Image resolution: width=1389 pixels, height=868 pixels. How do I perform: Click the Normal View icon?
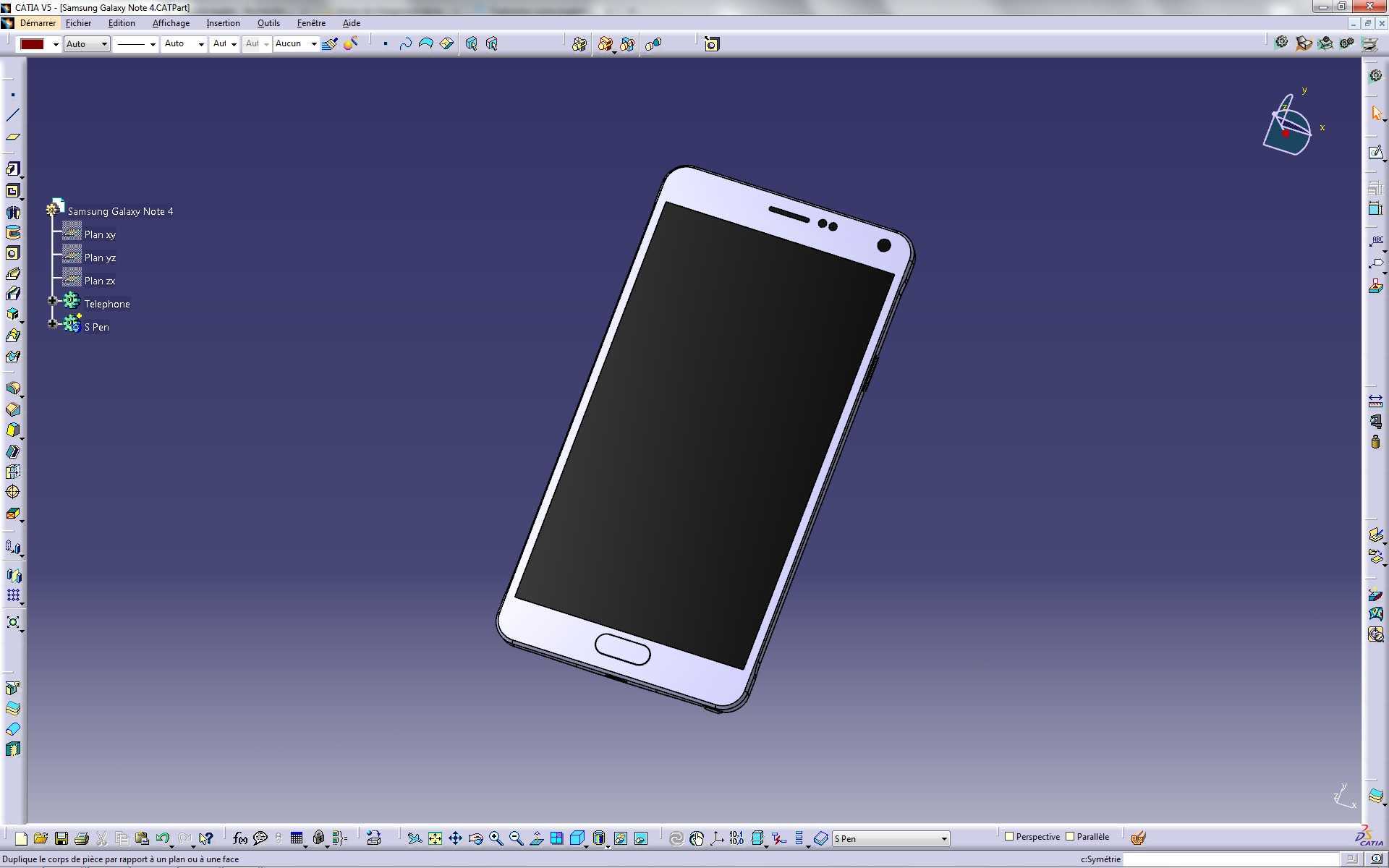coord(536,838)
